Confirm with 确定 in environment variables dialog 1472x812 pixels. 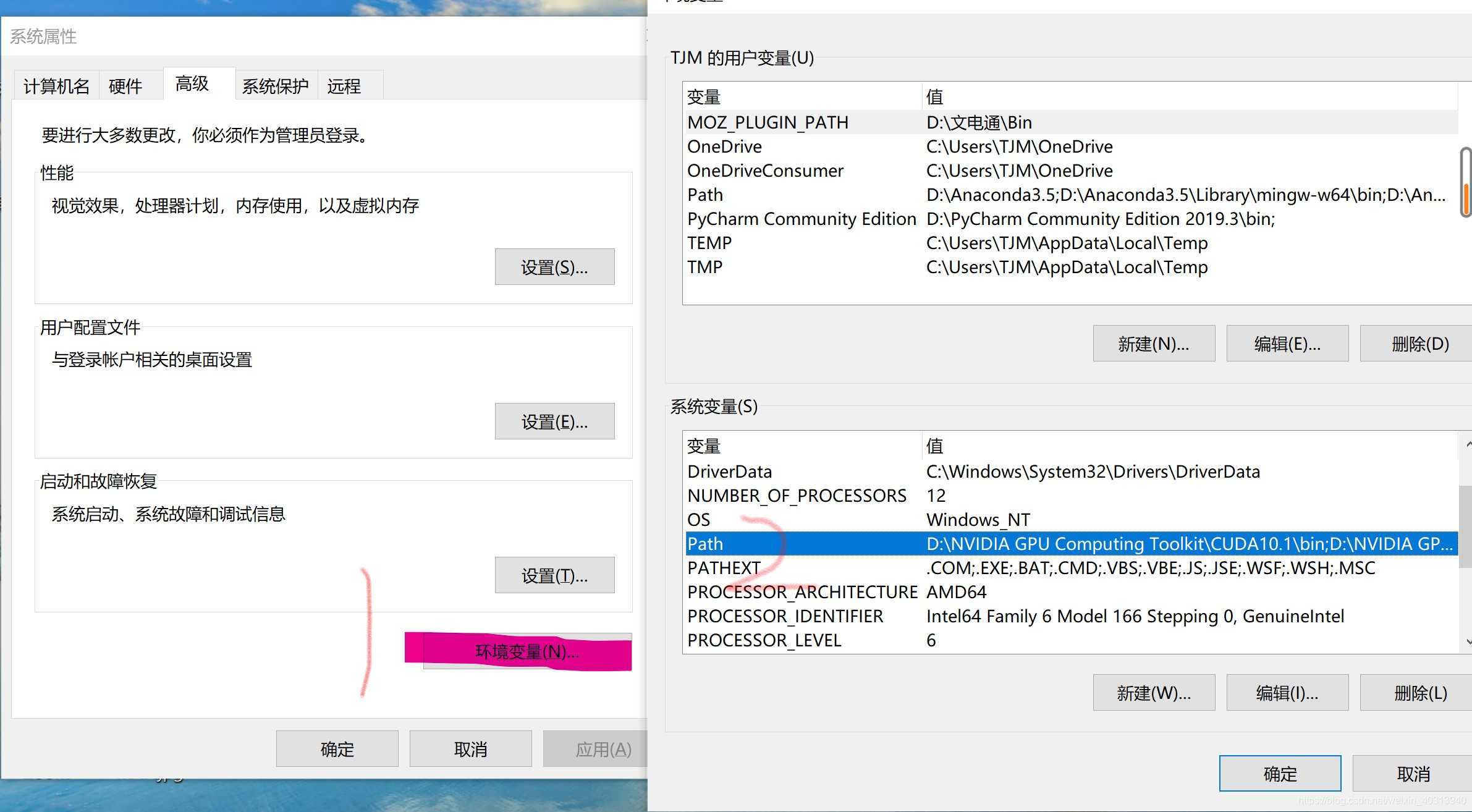pyautogui.click(x=1280, y=774)
